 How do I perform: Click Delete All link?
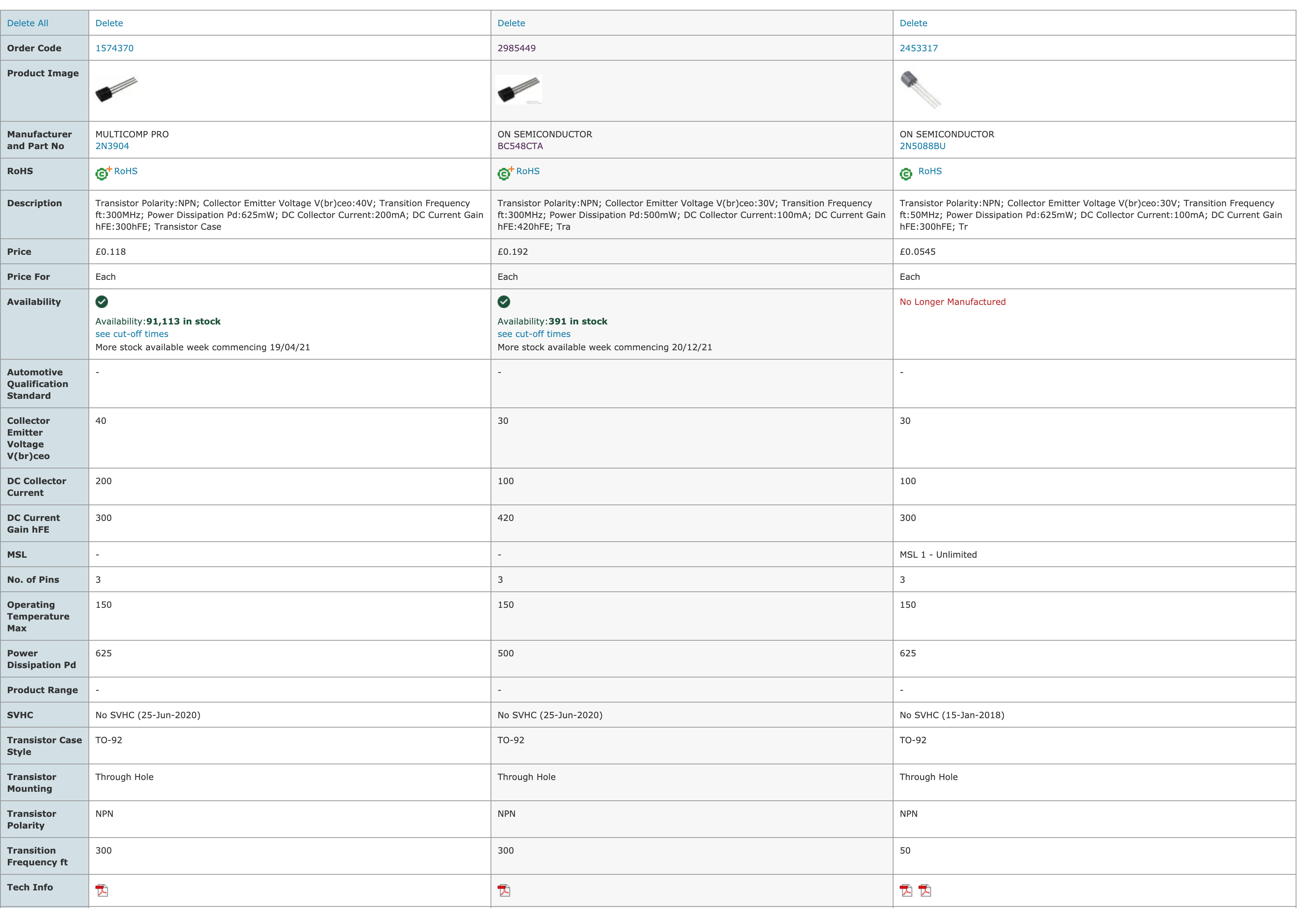[27, 23]
